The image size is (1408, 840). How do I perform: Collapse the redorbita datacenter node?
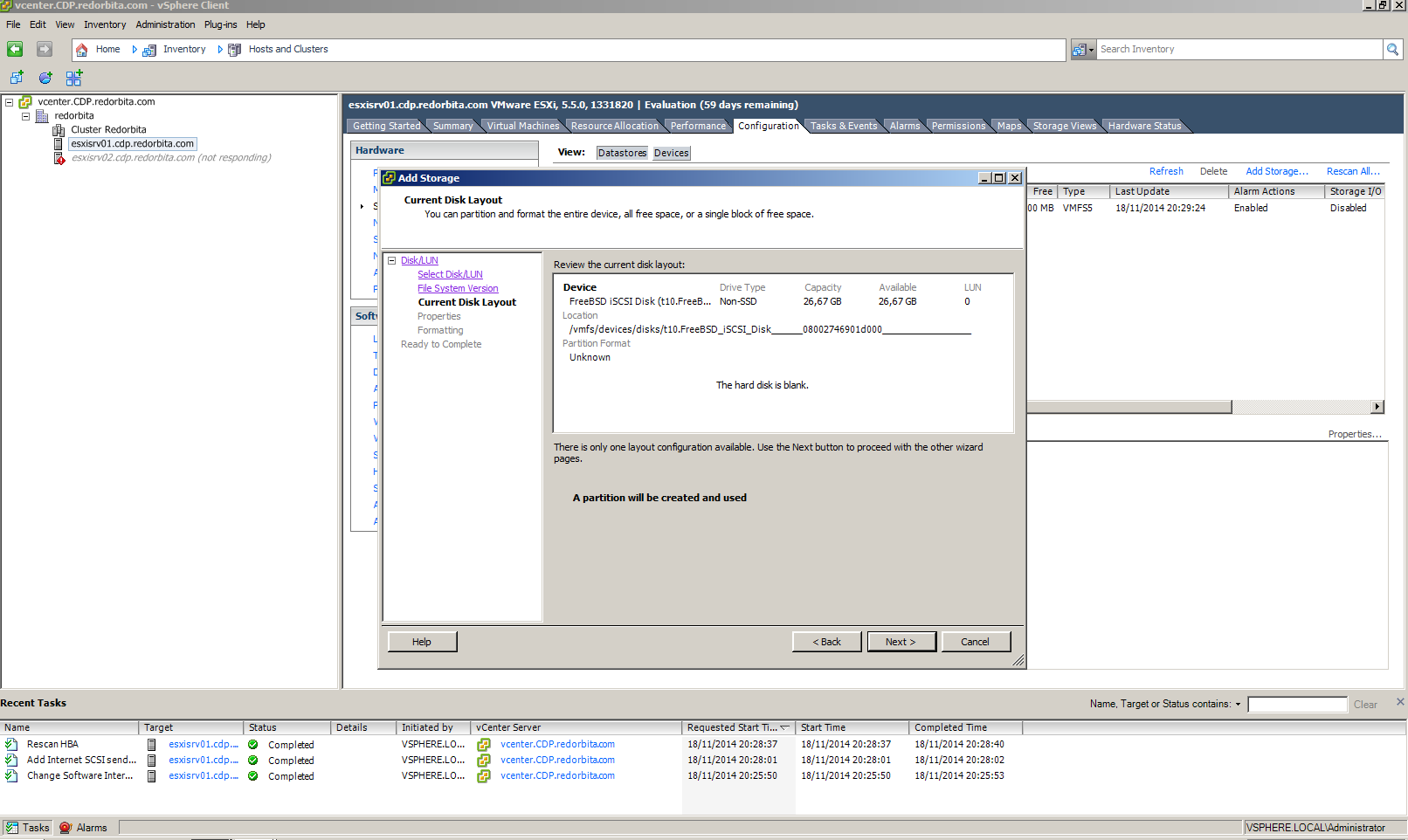25,116
